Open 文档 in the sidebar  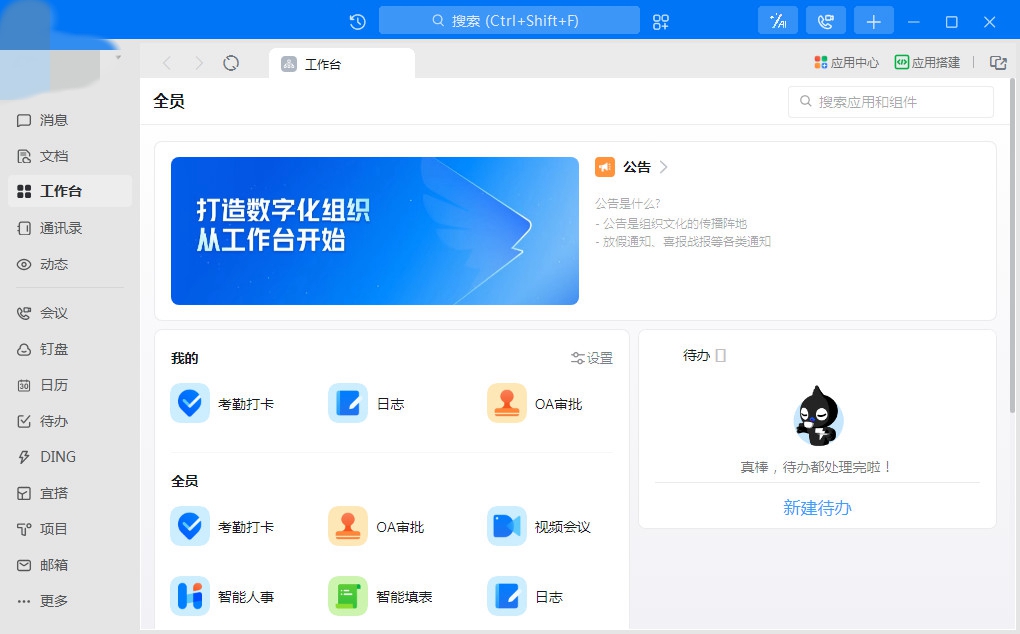point(70,156)
